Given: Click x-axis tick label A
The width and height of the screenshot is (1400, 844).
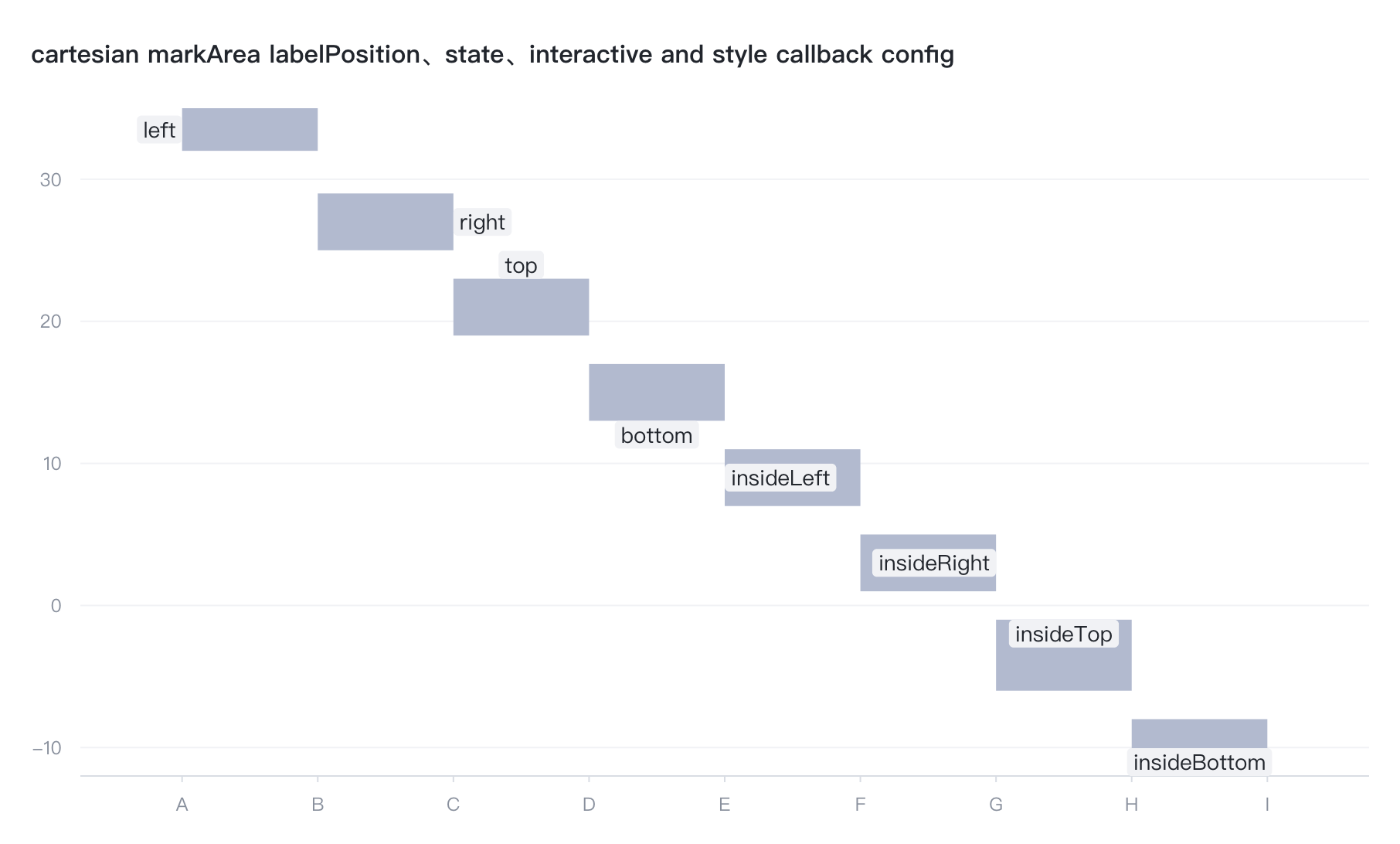Looking at the screenshot, I should [182, 805].
